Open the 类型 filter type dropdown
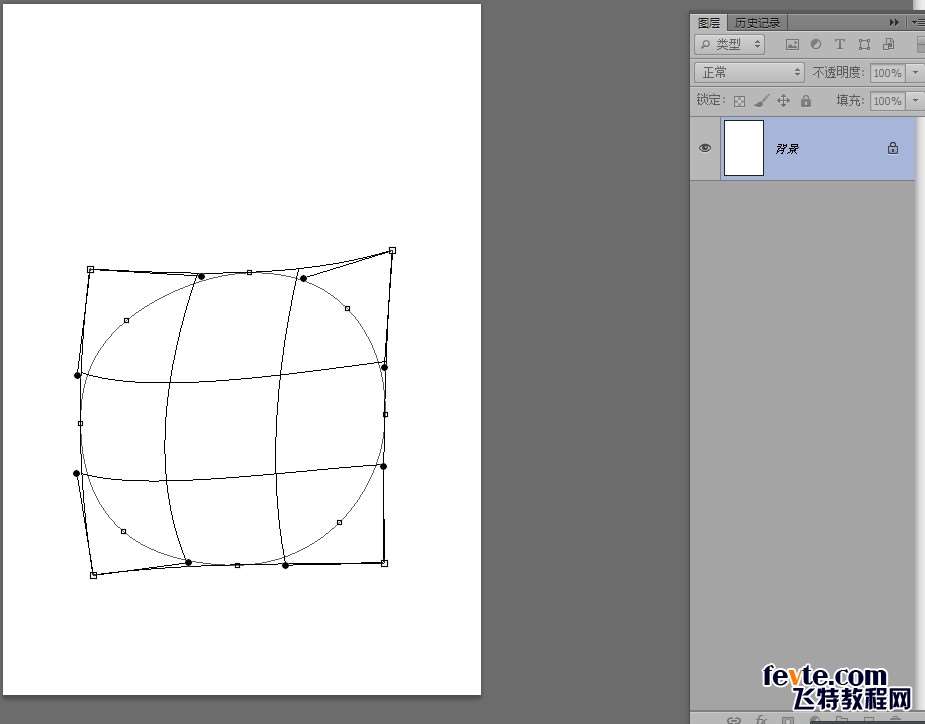 click(x=730, y=44)
